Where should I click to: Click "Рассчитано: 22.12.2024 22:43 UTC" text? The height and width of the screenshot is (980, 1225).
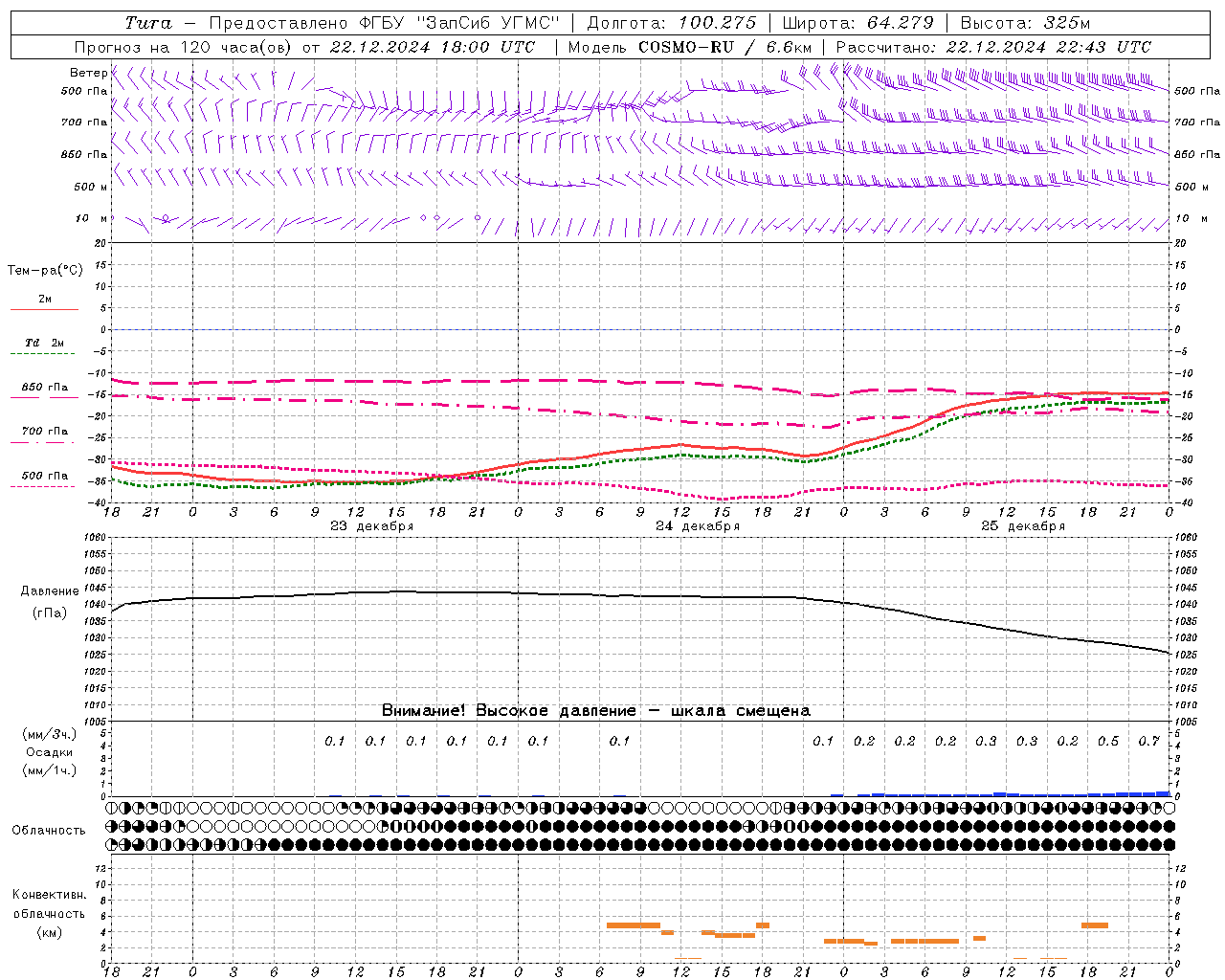tap(993, 47)
